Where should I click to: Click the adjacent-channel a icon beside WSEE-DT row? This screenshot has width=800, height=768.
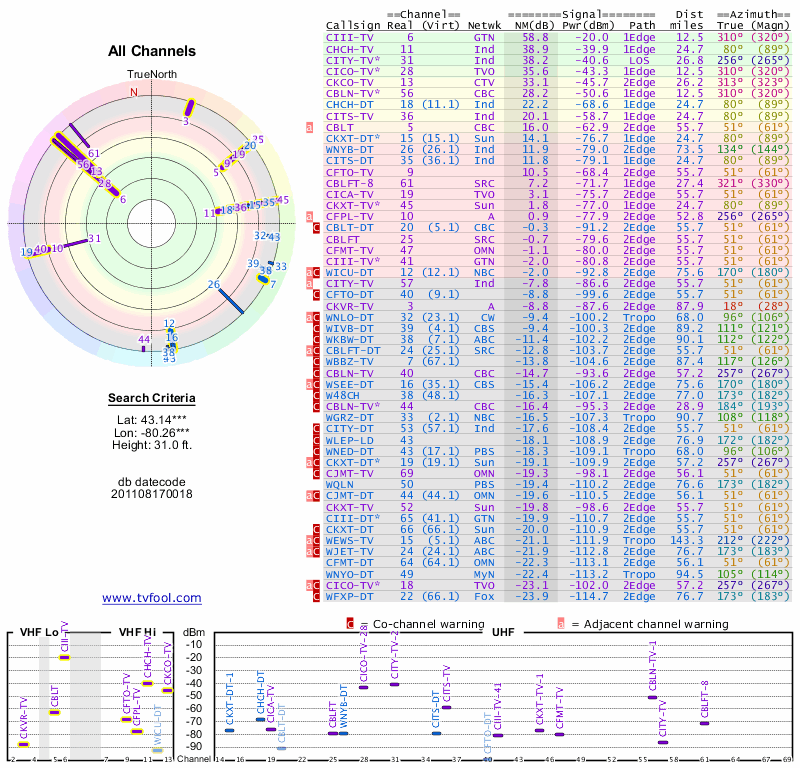309,384
